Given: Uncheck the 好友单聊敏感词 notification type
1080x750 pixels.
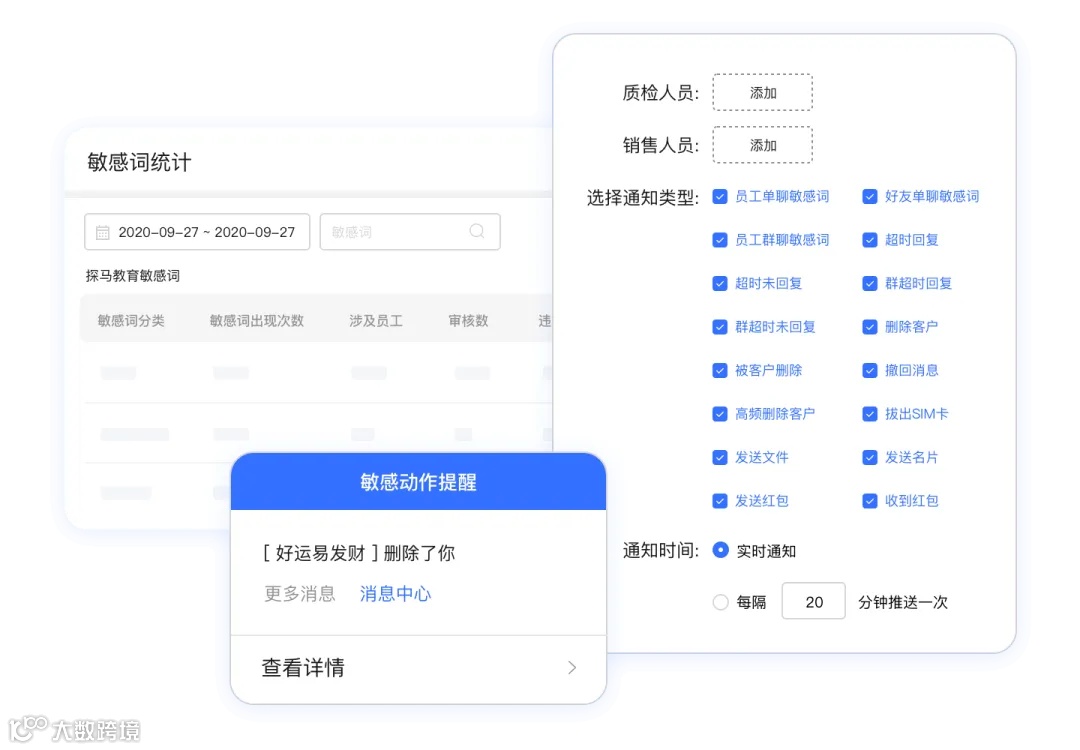Looking at the screenshot, I should [x=869, y=196].
